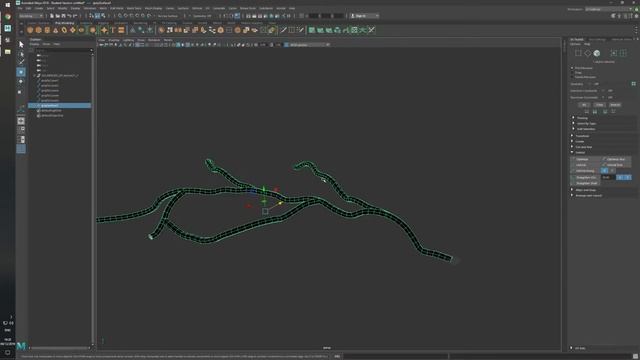Open File Explorer from the taskbar
The image size is (640, 360).
(x=7, y=52)
